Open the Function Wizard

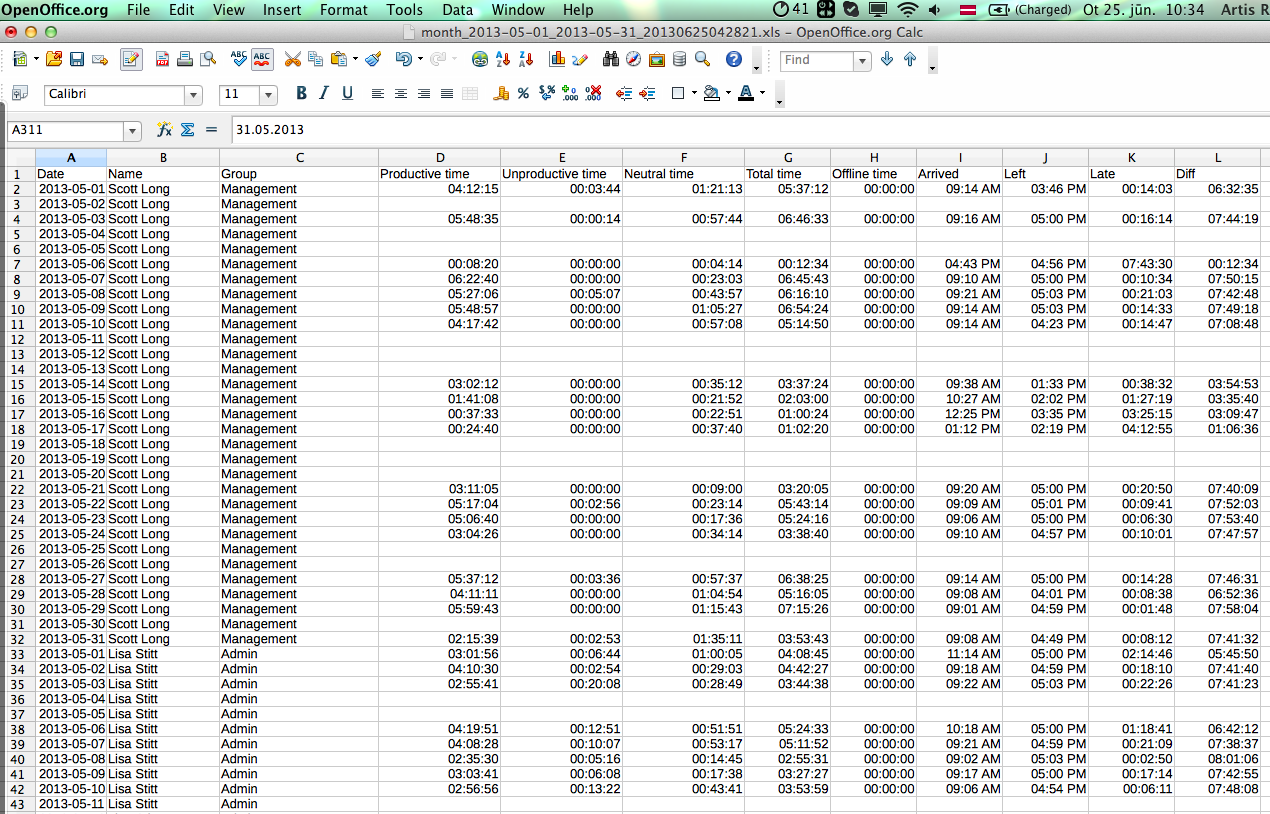pyautogui.click(x=164, y=130)
